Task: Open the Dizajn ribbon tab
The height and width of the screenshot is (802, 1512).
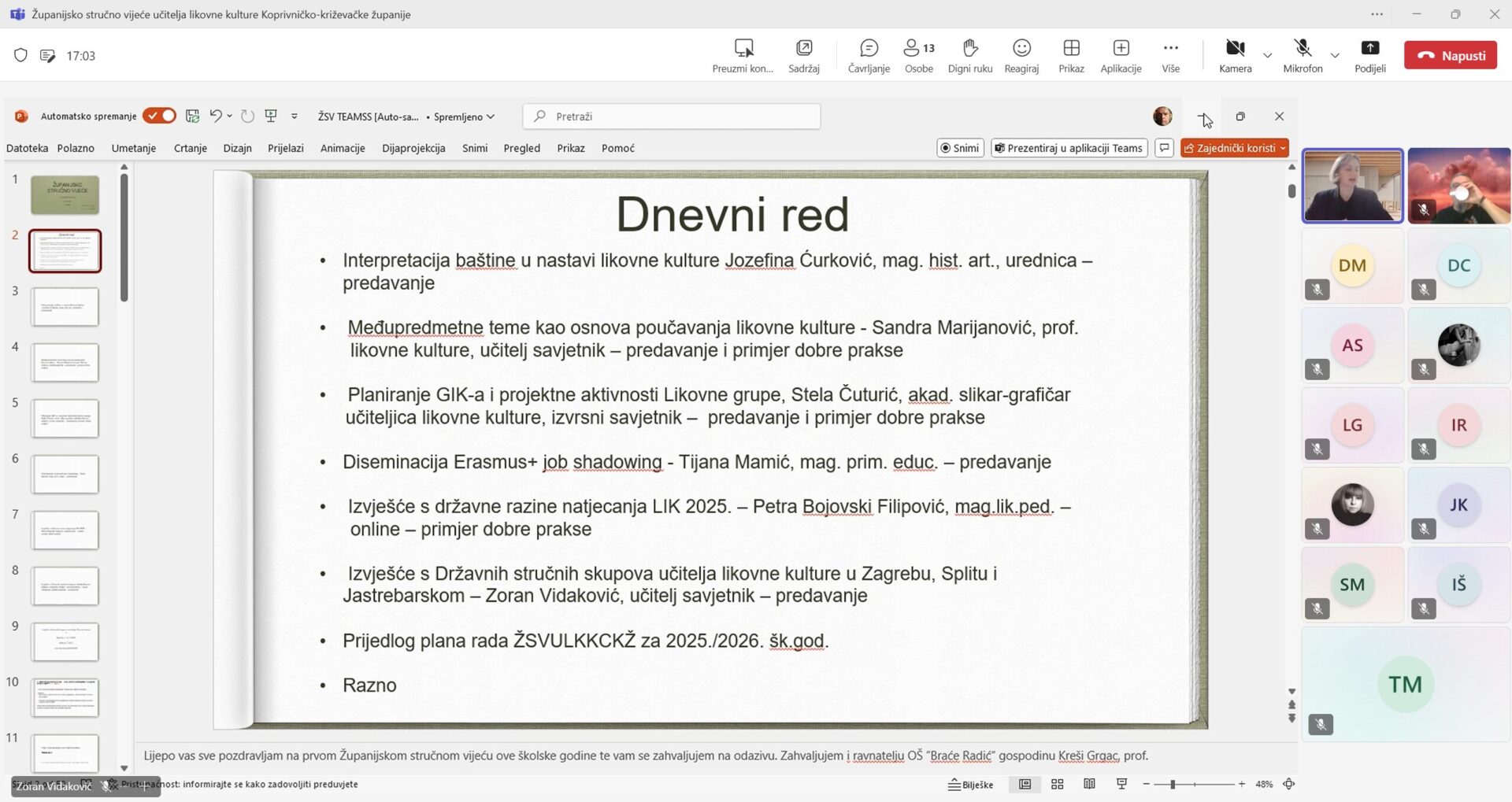Action: pyautogui.click(x=237, y=148)
